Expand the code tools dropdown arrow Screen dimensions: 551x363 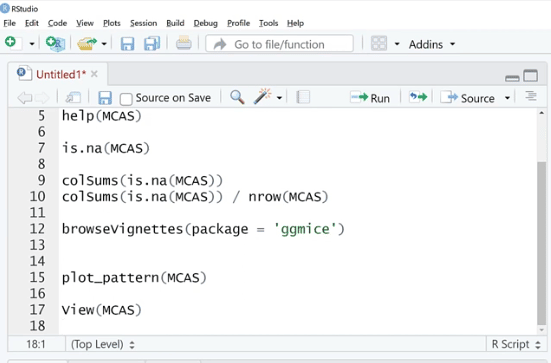[279, 98]
